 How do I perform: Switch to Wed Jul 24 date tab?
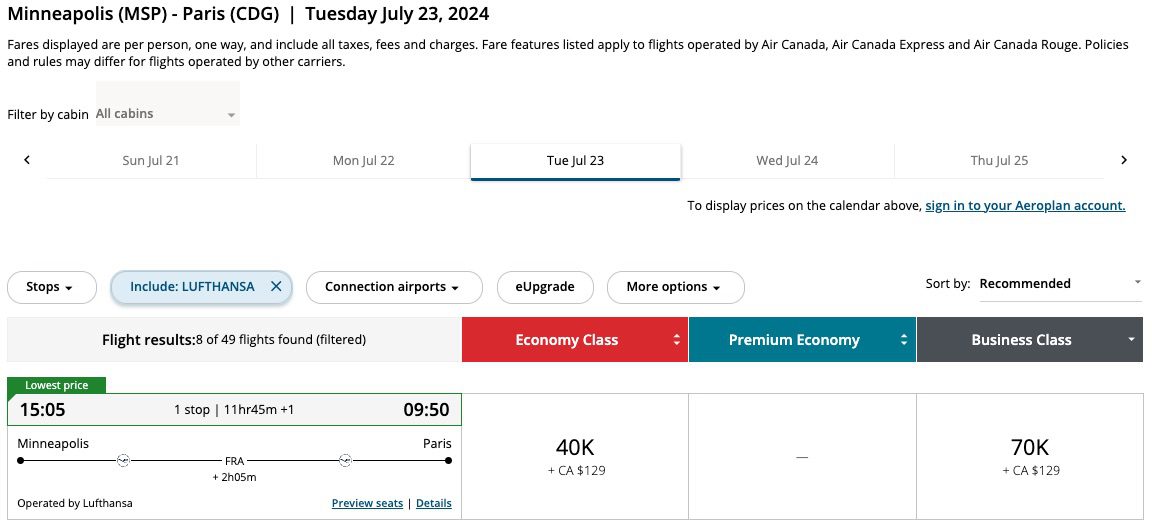[x=787, y=161]
